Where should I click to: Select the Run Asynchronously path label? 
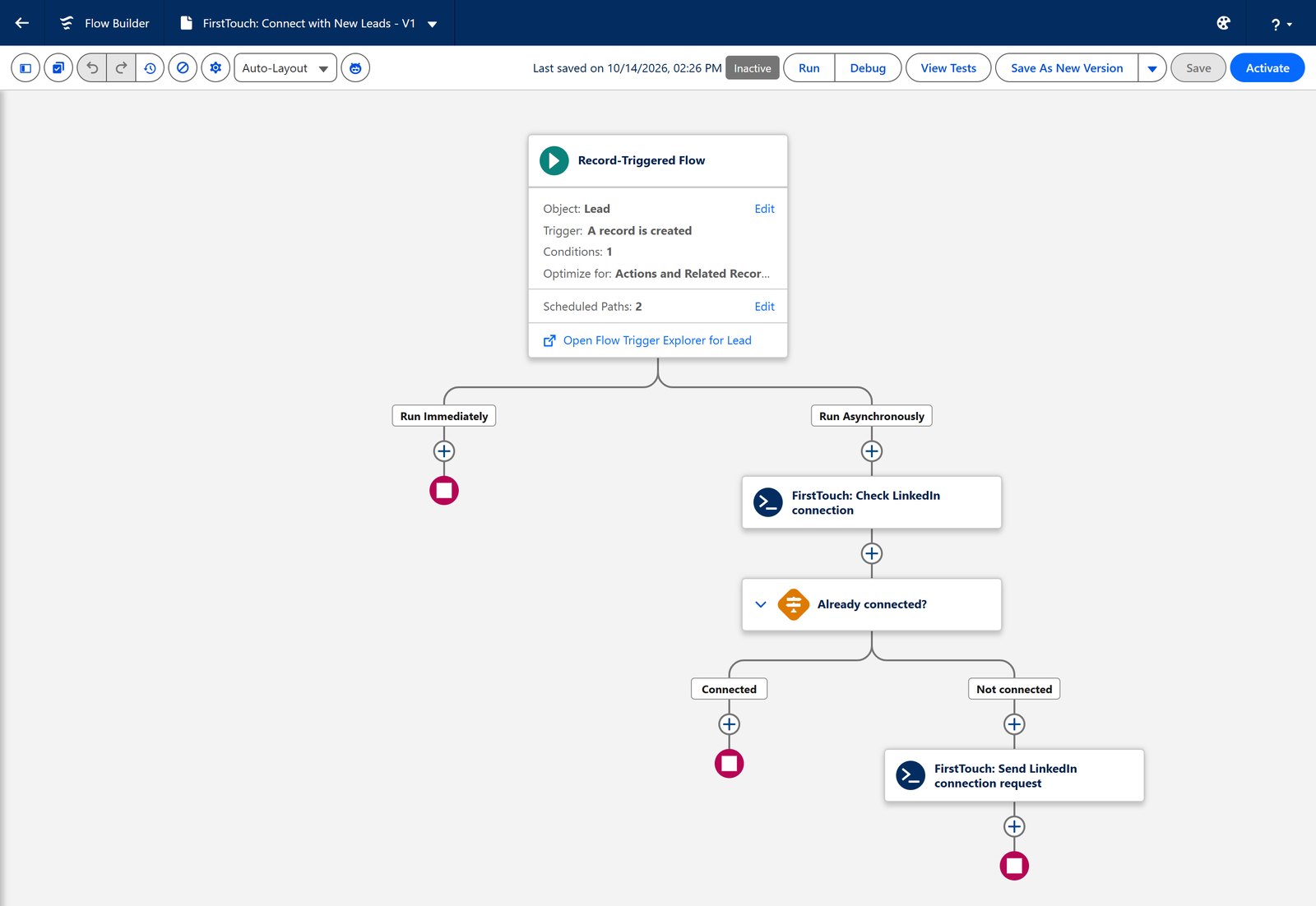coord(872,416)
